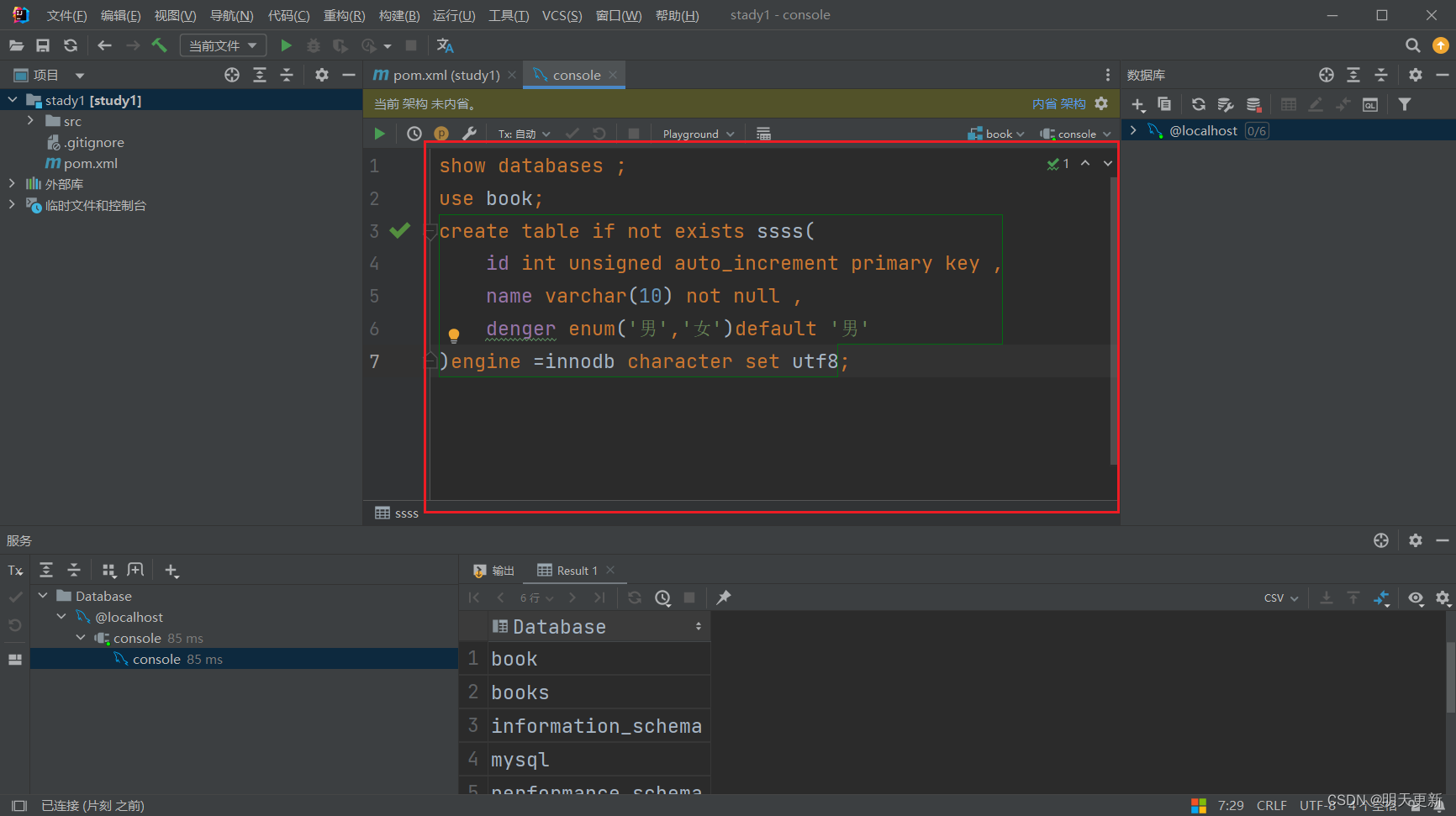This screenshot has width=1456, height=816.
Task: Add new data source plus icon
Action: point(1137,104)
